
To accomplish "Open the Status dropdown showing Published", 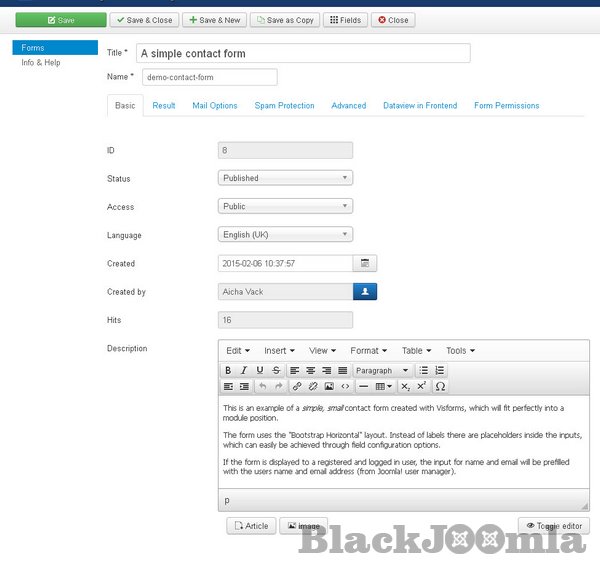I will click(285, 178).
